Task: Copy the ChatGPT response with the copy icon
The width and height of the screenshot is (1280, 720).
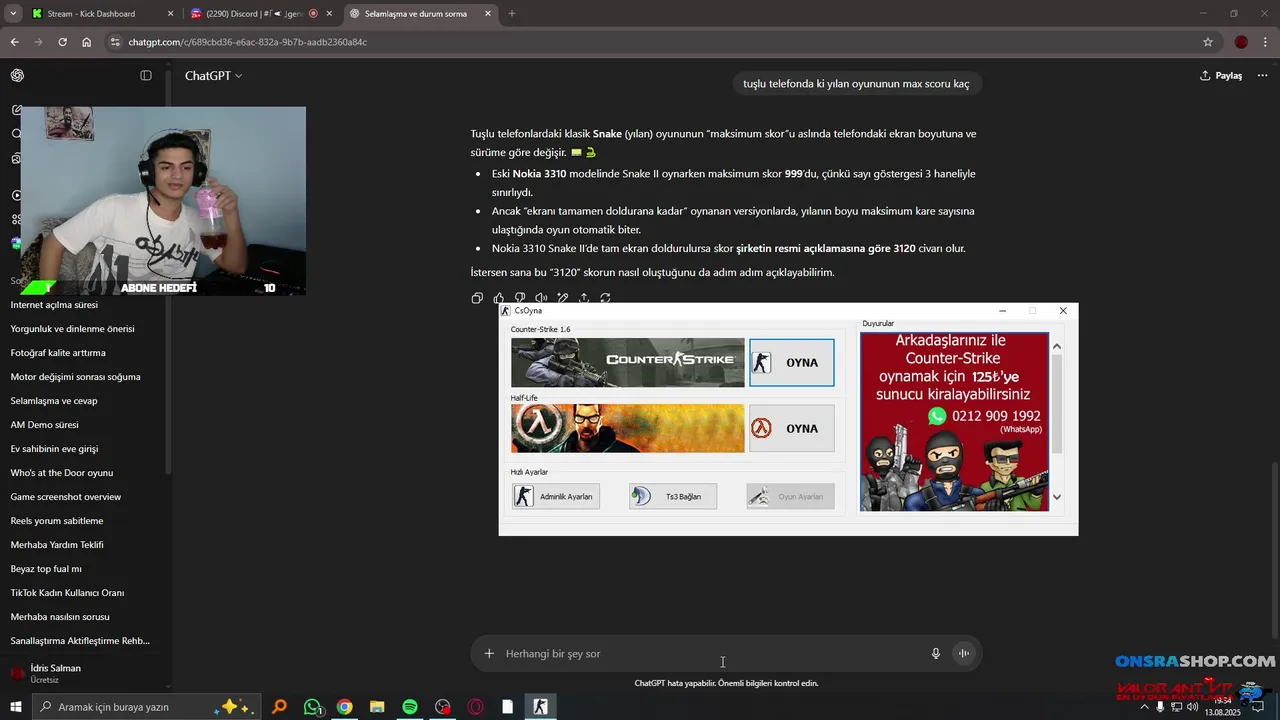Action: point(477,298)
